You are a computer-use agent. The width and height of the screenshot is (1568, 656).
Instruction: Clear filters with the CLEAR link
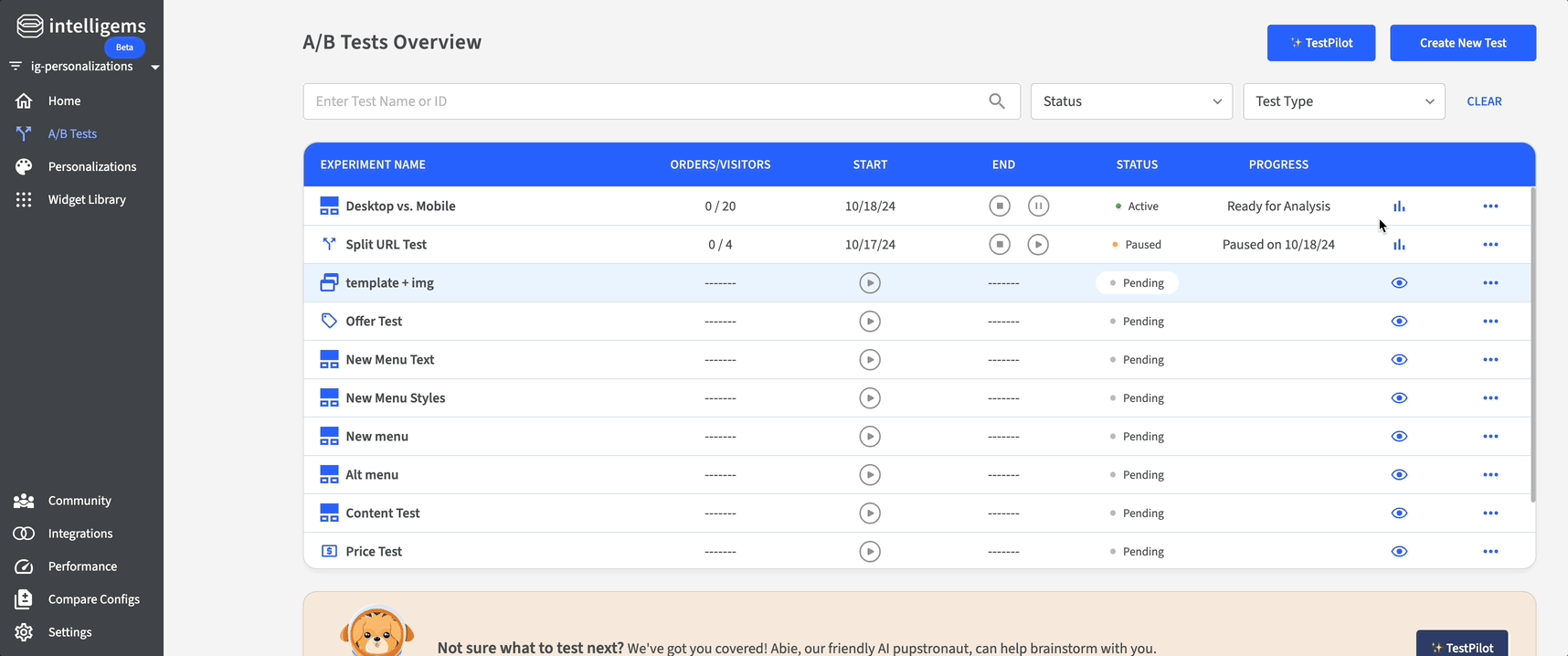[x=1484, y=101]
